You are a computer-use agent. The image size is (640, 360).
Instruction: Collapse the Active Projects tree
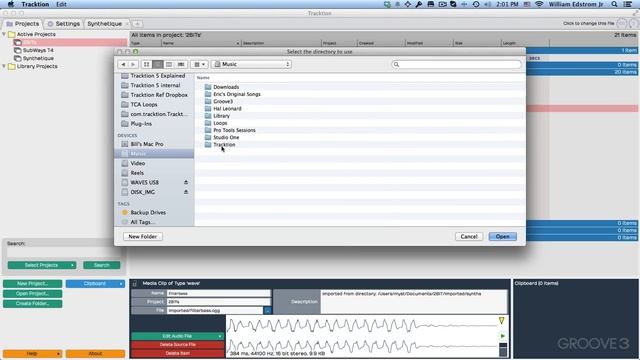tap(4, 34)
